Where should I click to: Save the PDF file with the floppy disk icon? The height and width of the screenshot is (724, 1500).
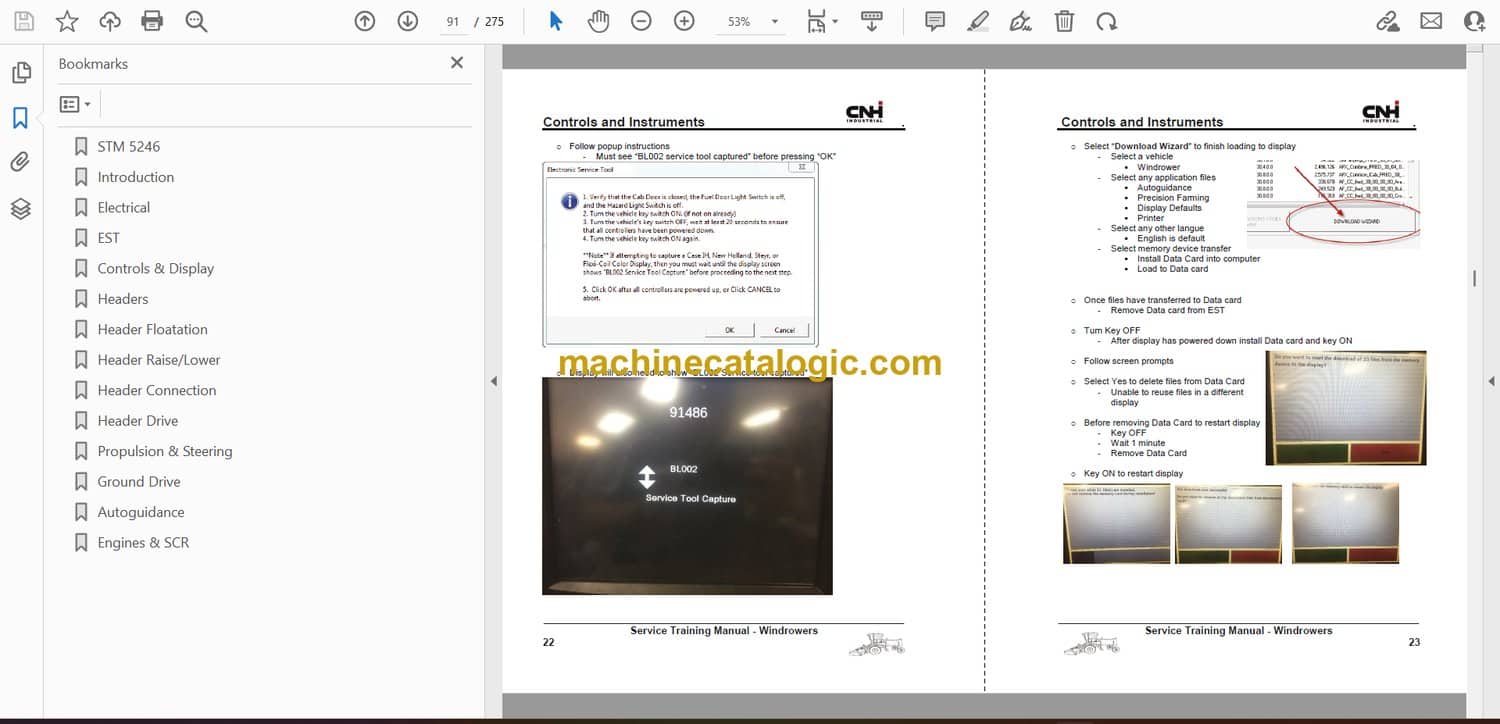click(24, 21)
